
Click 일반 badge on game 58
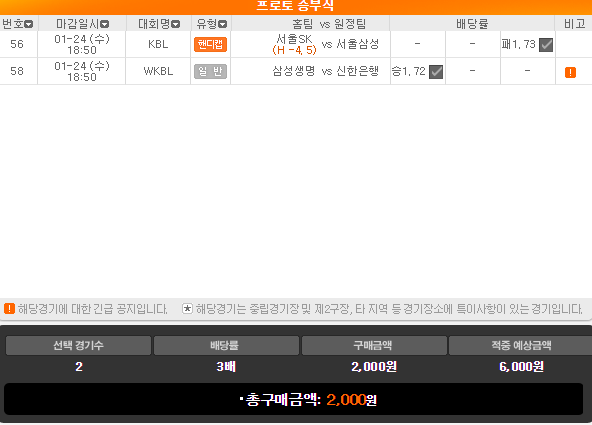(x=210, y=71)
